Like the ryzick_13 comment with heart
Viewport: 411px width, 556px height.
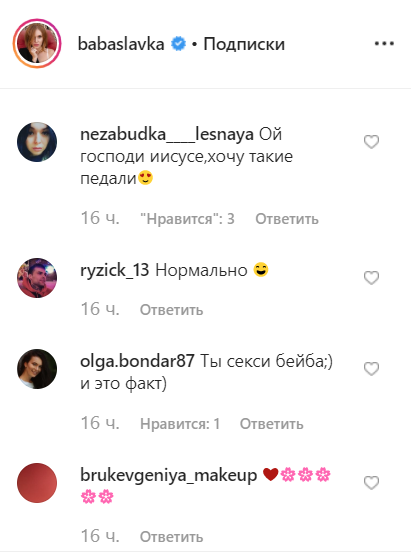[371, 278]
